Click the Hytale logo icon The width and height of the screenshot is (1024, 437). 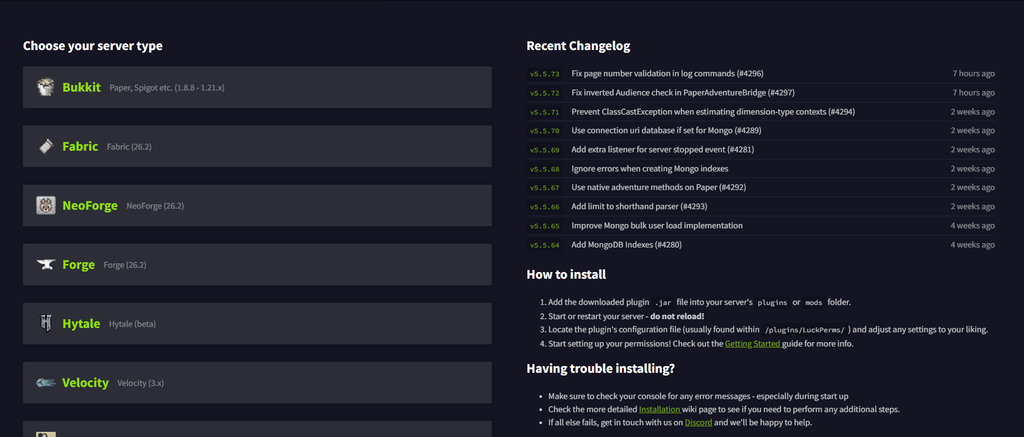click(46, 323)
